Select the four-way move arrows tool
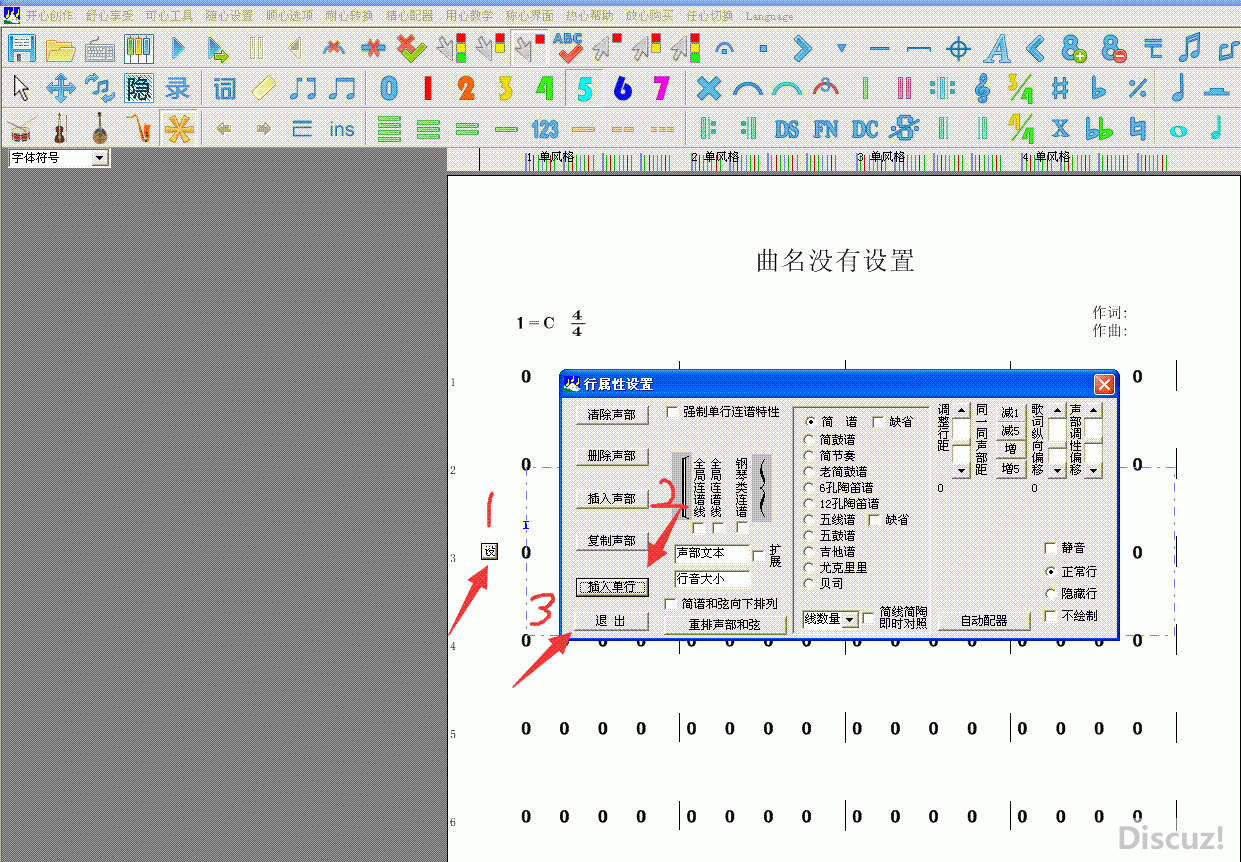Image resolution: width=1241 pixels, height=862 pixels. 60,89
